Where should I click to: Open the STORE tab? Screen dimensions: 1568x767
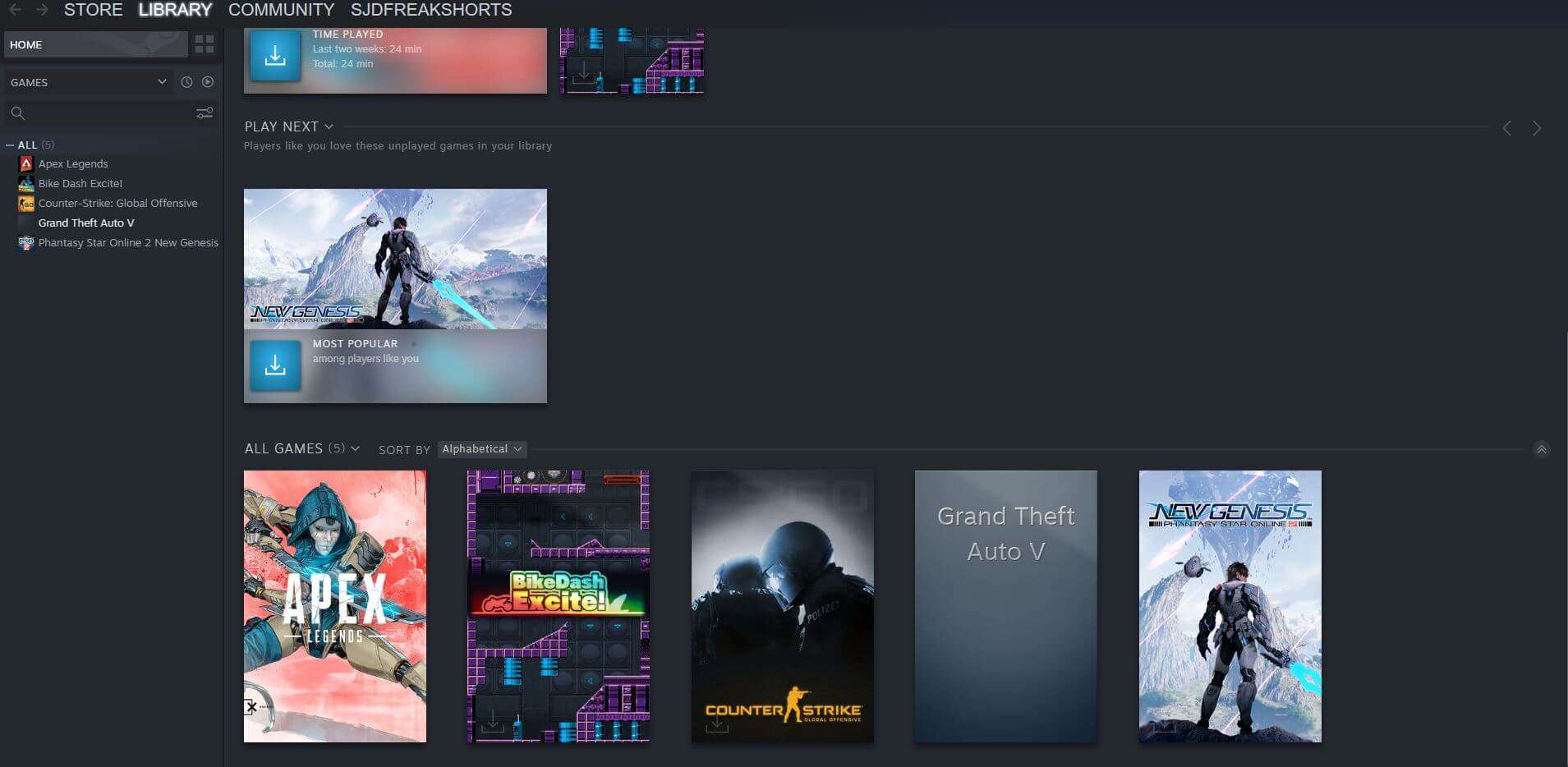(x=94, y=10)
